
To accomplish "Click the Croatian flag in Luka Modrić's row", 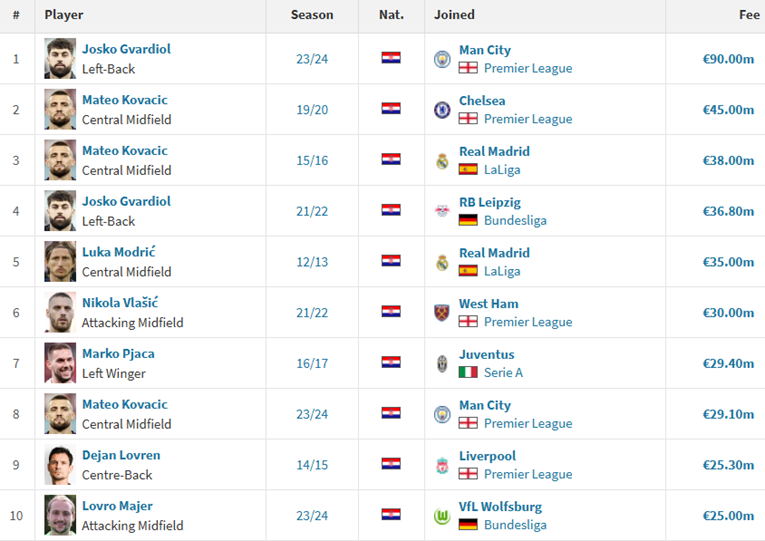I will pos(391,261).
